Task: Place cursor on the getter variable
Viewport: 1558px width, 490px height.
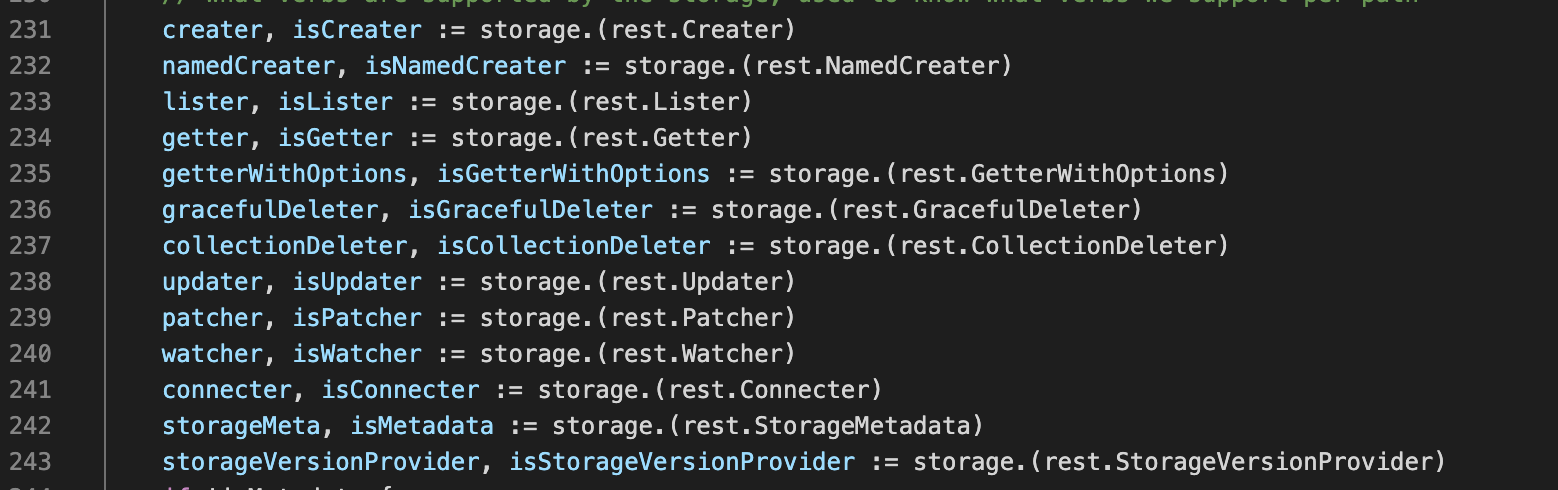Action: (x=205, y=138)
